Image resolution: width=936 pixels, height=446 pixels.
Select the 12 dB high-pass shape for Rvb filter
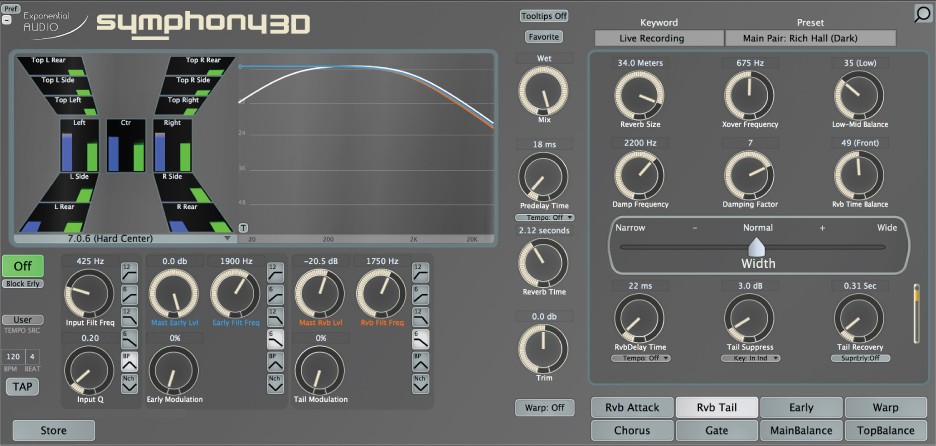[x=420, y=272]
